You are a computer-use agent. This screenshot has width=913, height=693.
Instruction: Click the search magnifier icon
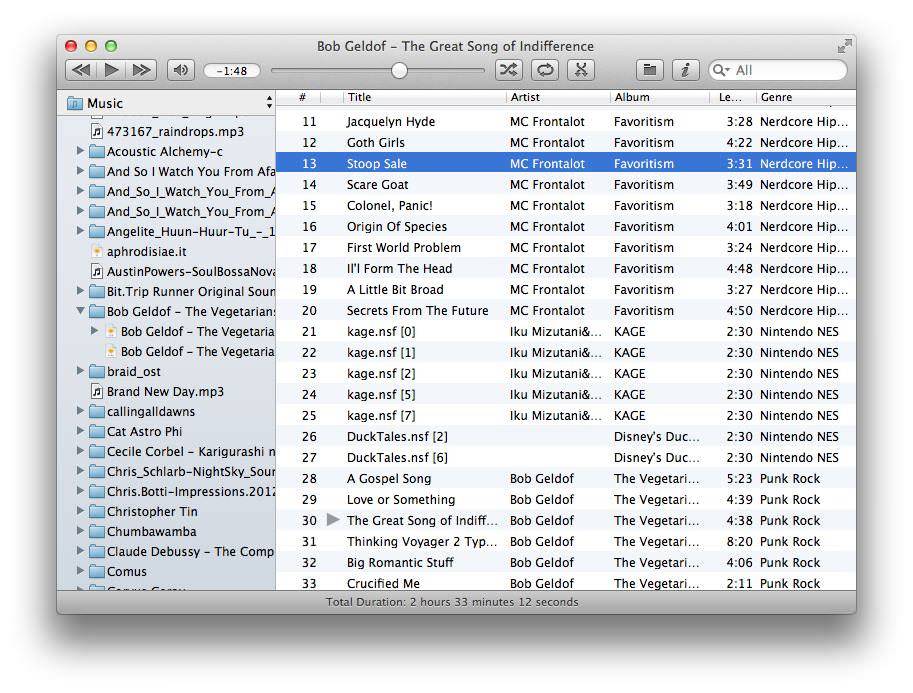[x=722, y=70]
